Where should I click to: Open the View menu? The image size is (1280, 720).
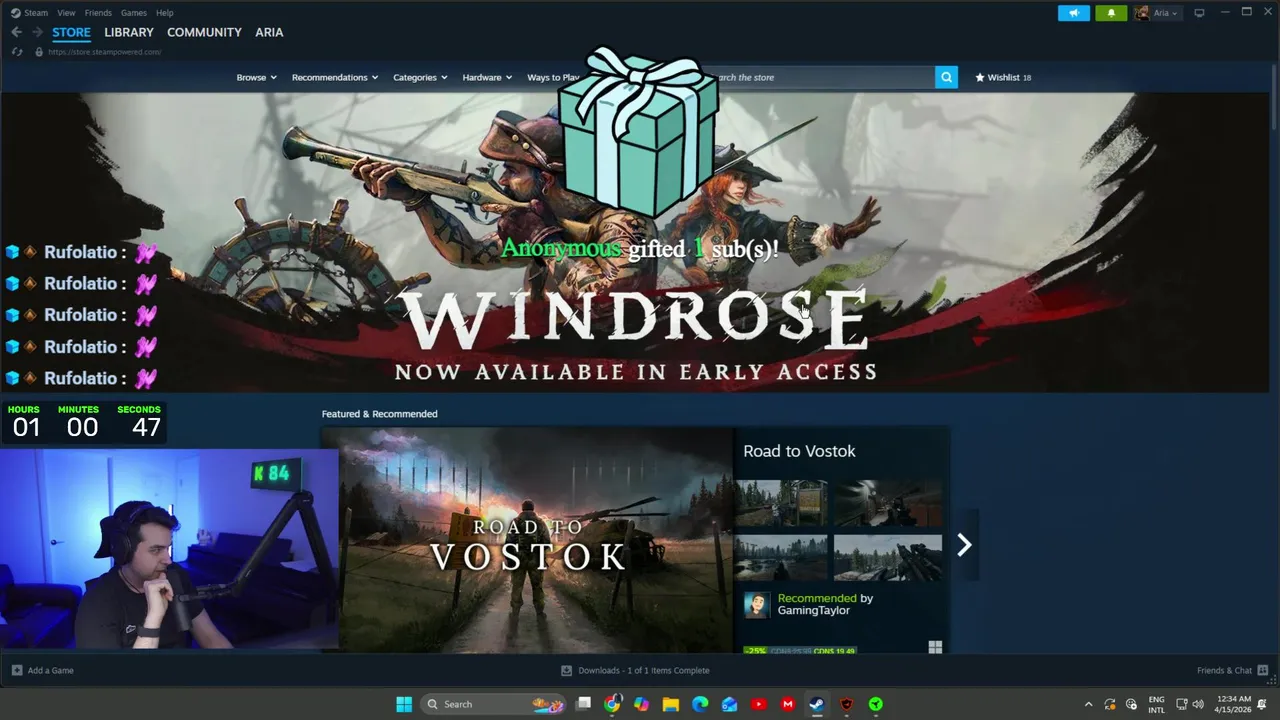pos(66,13)
